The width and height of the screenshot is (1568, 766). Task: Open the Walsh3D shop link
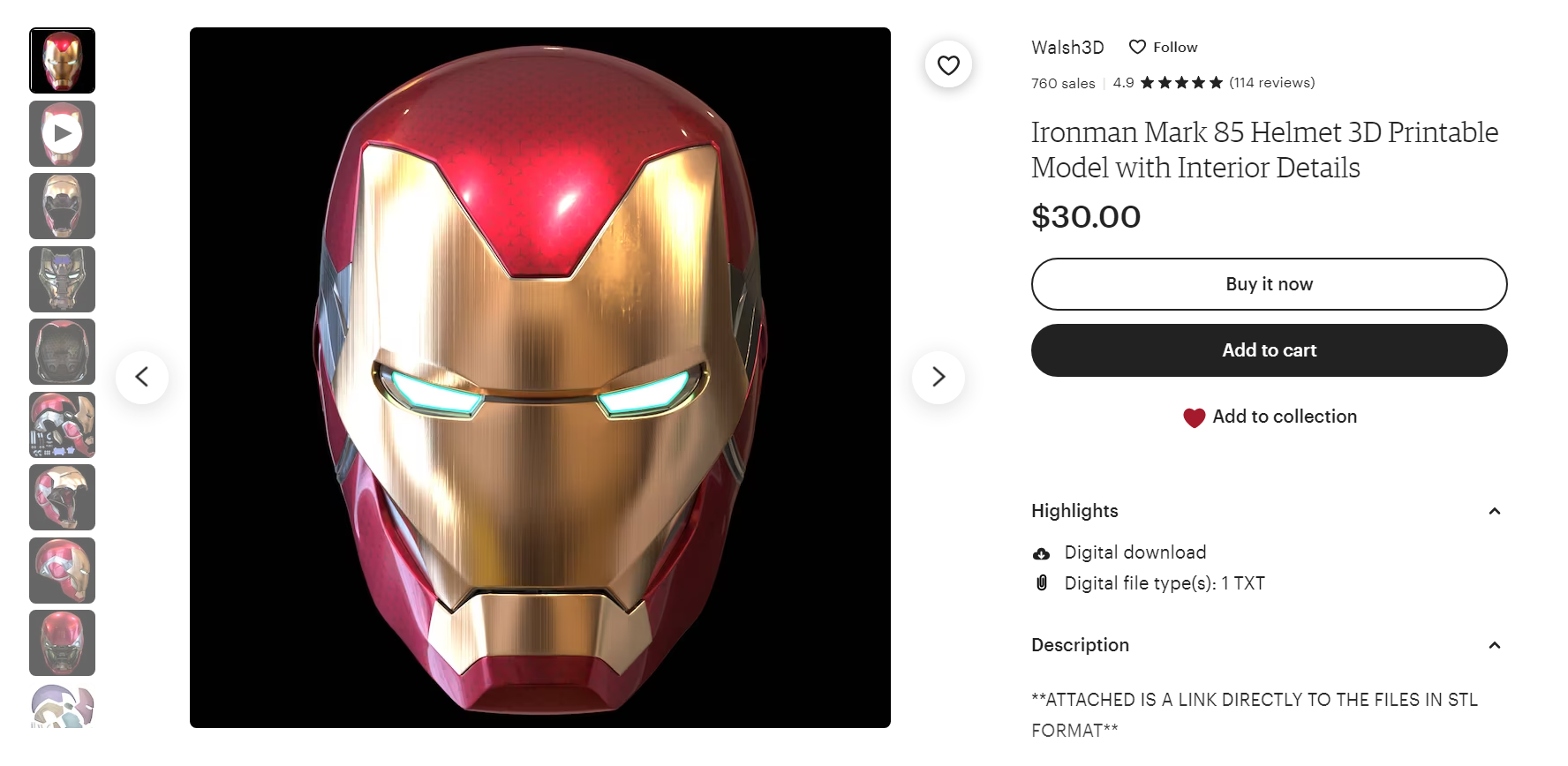point(1067,48)
